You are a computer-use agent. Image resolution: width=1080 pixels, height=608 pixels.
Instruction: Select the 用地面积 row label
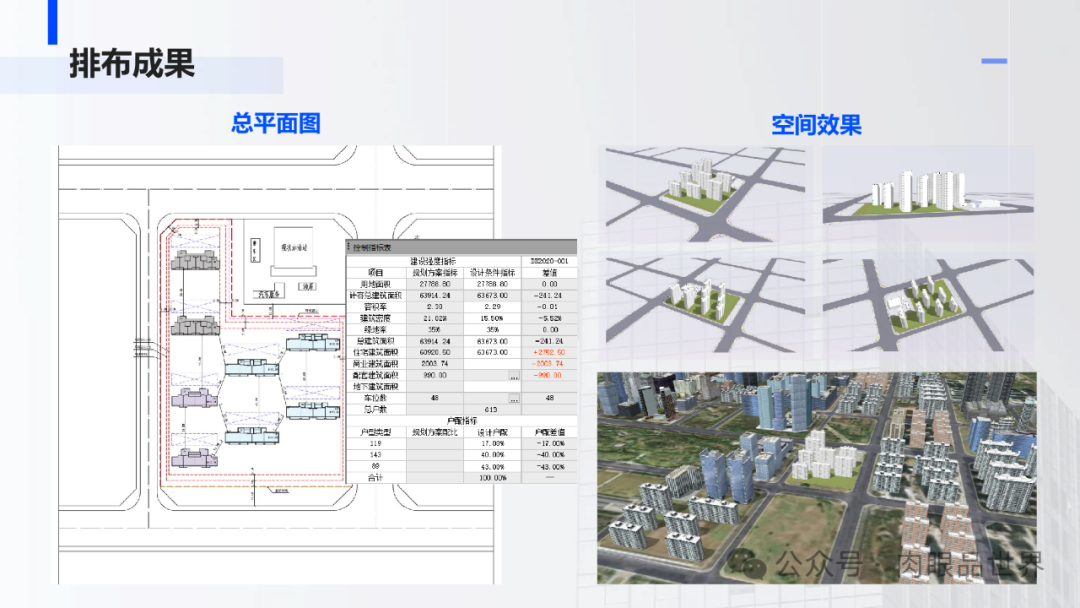point(375,284)
